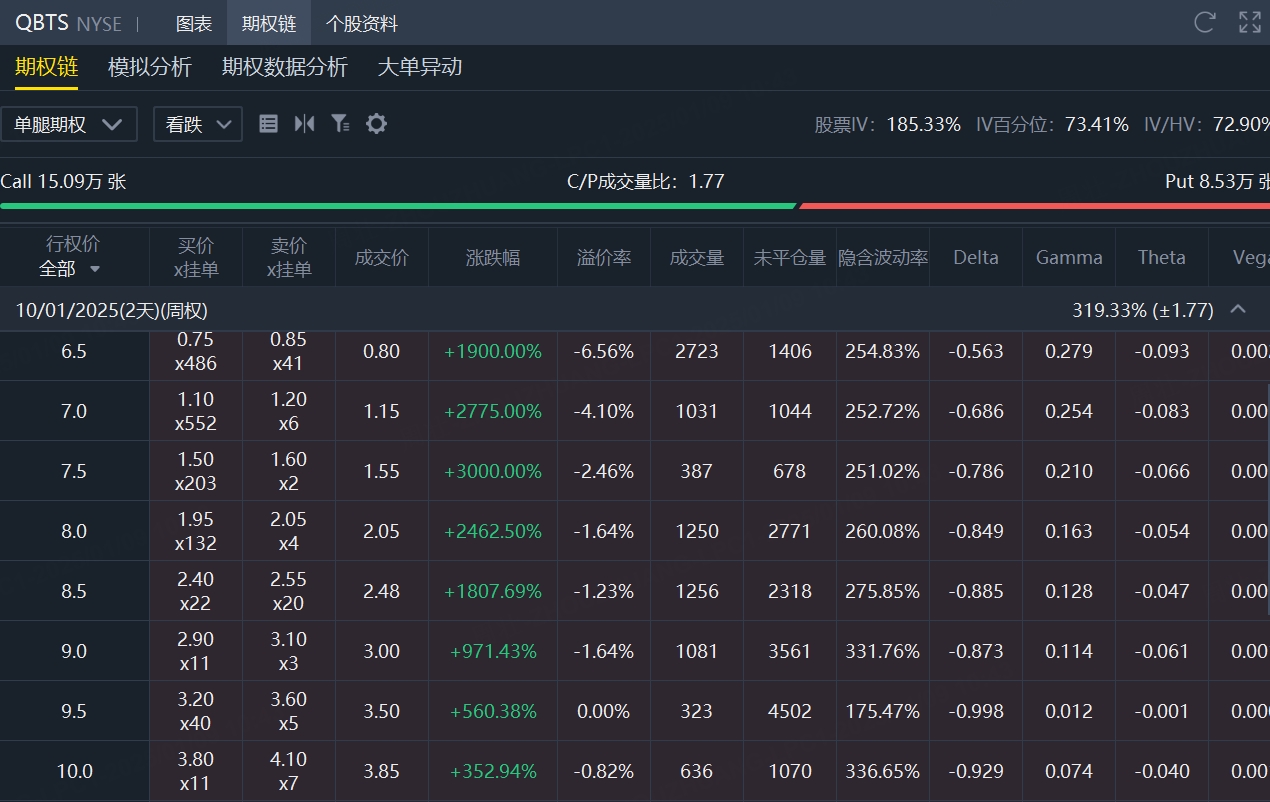Click ask price 2.55 x20
Image resolution: width=1270 pixels, height=802 pixels.
coord(289,591)
